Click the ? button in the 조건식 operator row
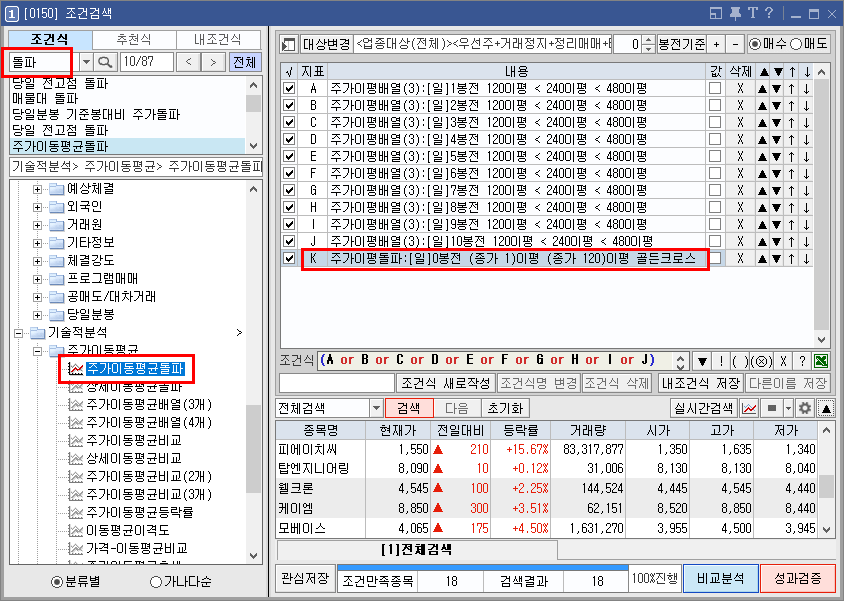This screenshot has height=601, width=844. point(802,360)
